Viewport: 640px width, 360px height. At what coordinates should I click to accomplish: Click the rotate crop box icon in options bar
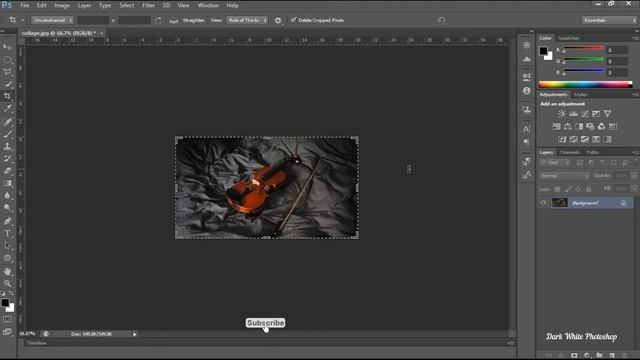click(x=158, y=20)
